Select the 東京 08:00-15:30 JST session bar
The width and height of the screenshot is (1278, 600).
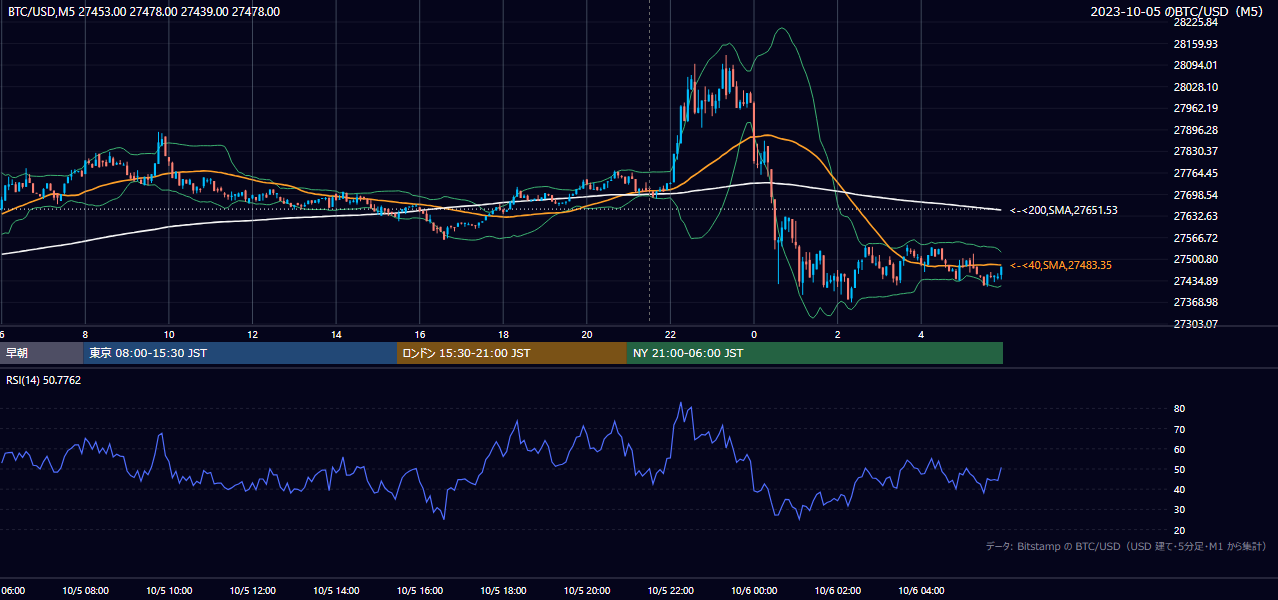coord(240,353)
